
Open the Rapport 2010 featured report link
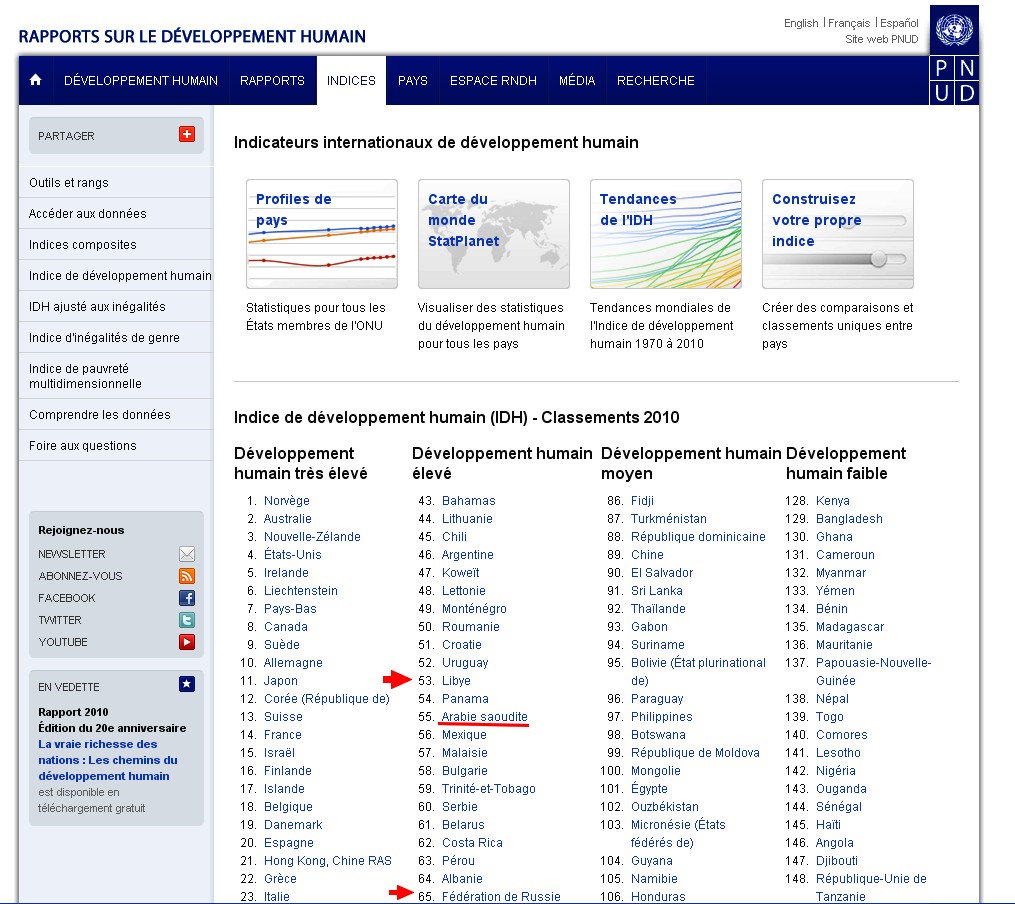coord(108,760)
